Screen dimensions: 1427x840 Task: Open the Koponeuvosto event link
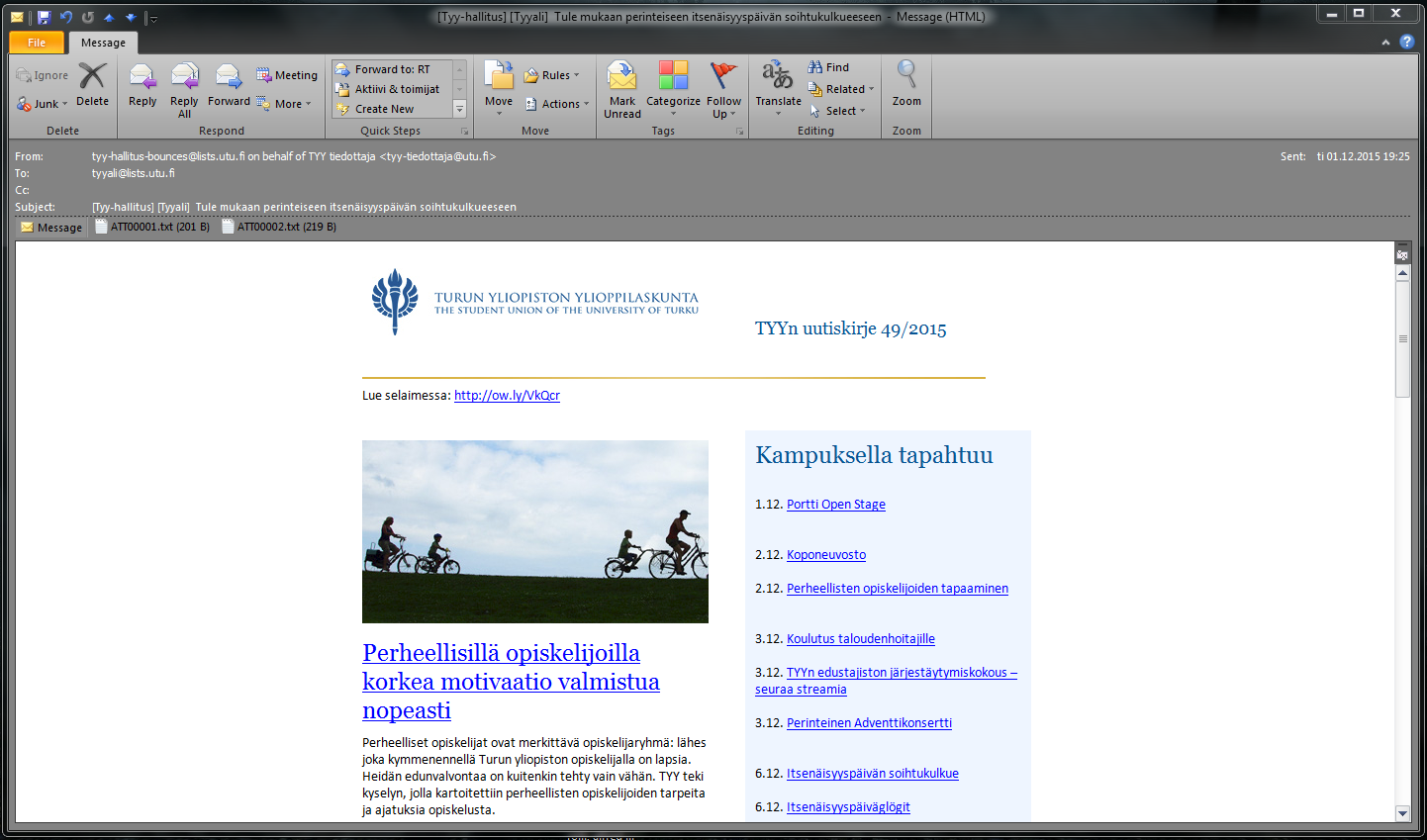pyautogui.click(x=826, y=555)
